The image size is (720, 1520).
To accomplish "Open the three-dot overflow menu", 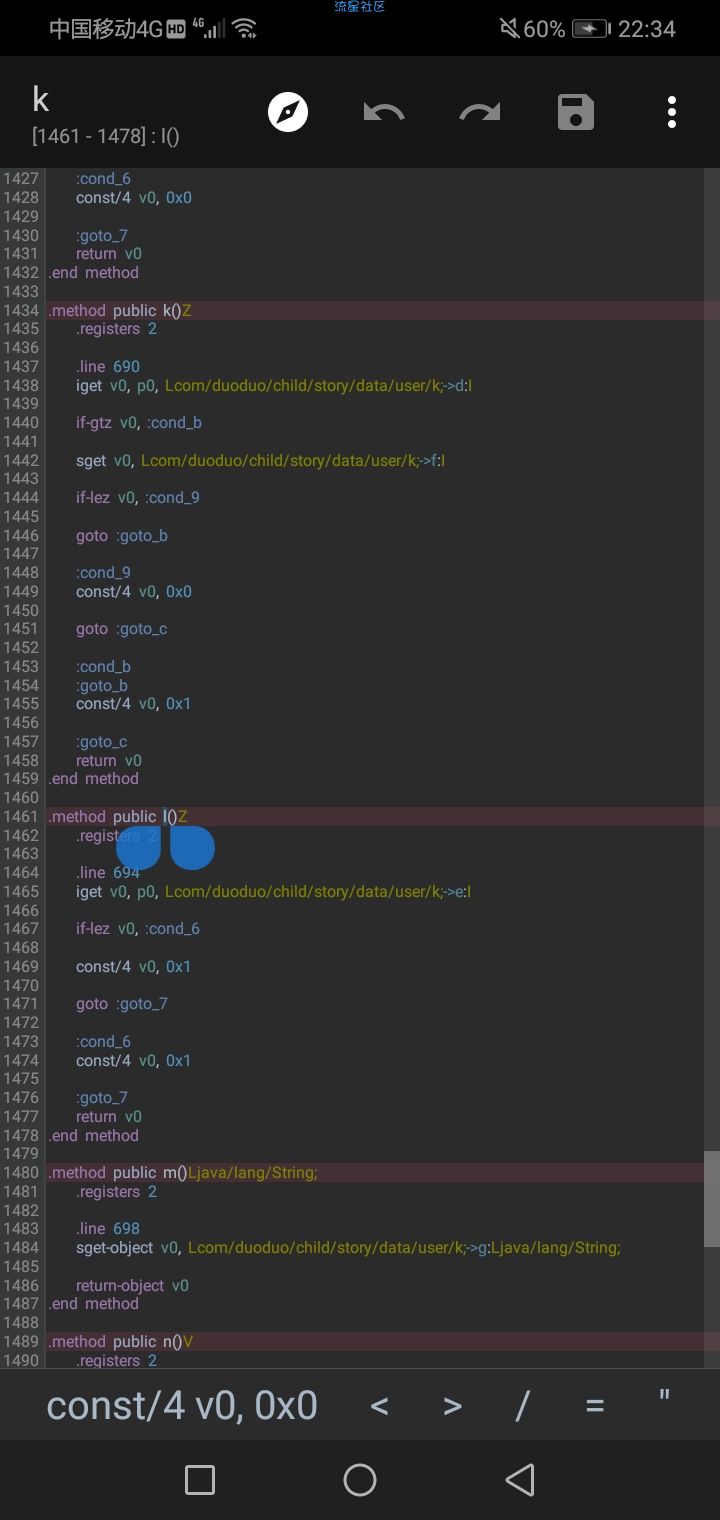I will (672, 112).
